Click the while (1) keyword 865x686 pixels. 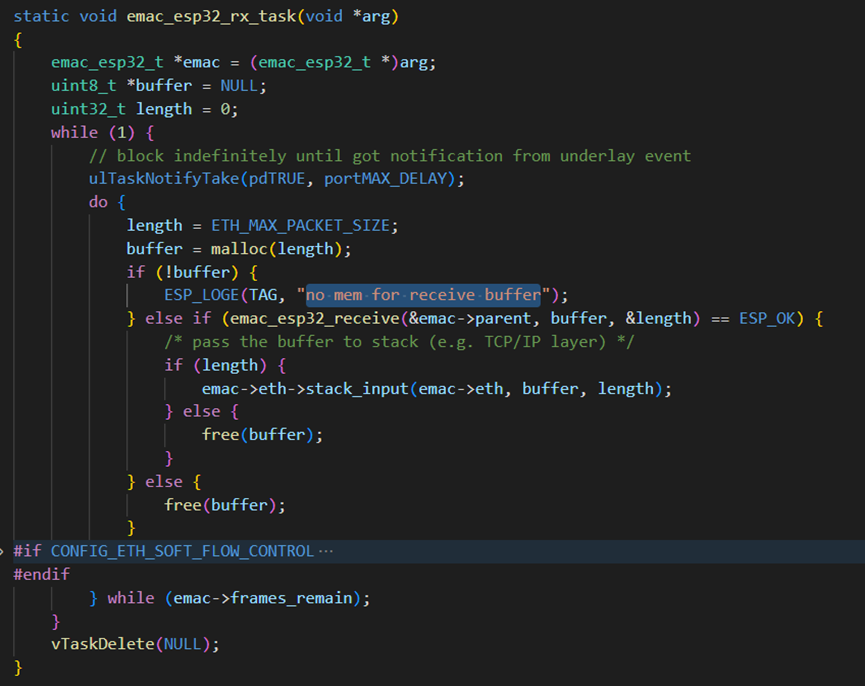tap(74, 132)
